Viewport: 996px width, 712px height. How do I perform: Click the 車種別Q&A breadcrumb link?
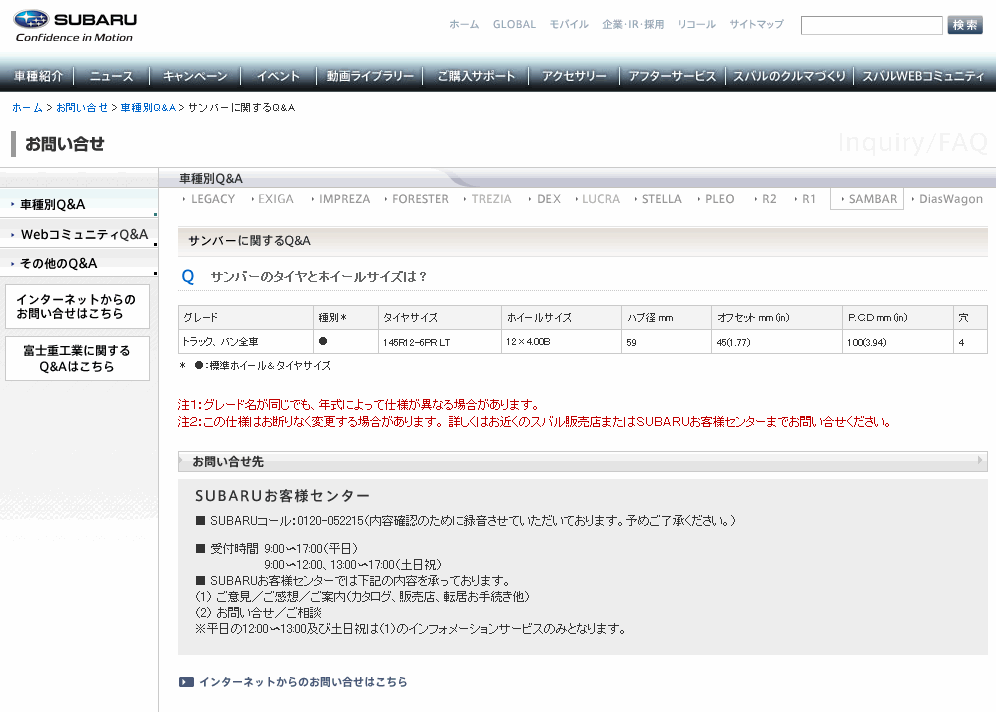[148, 108]
